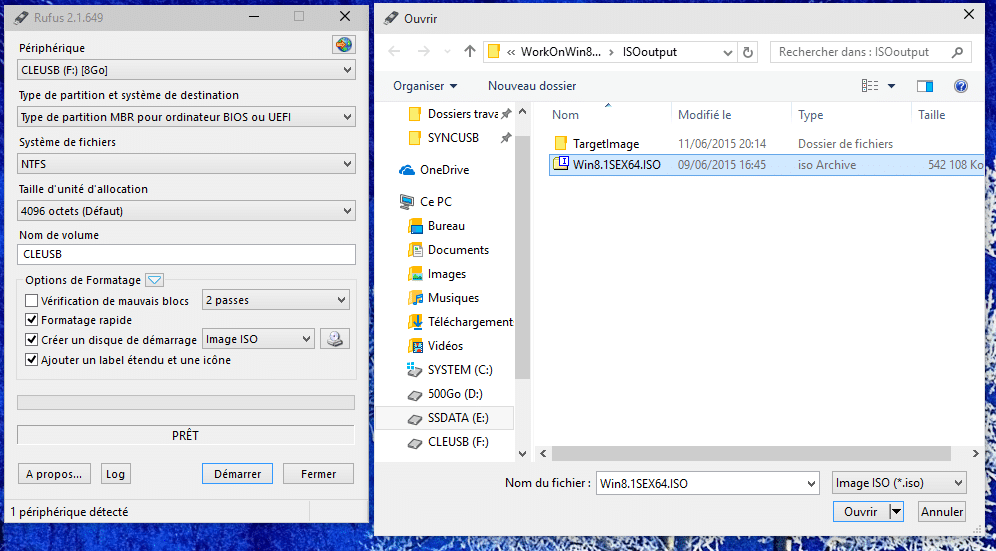The image size is (996, 551).
Task: Open the view options dropdown arrow
Action: tap(891, 86)
